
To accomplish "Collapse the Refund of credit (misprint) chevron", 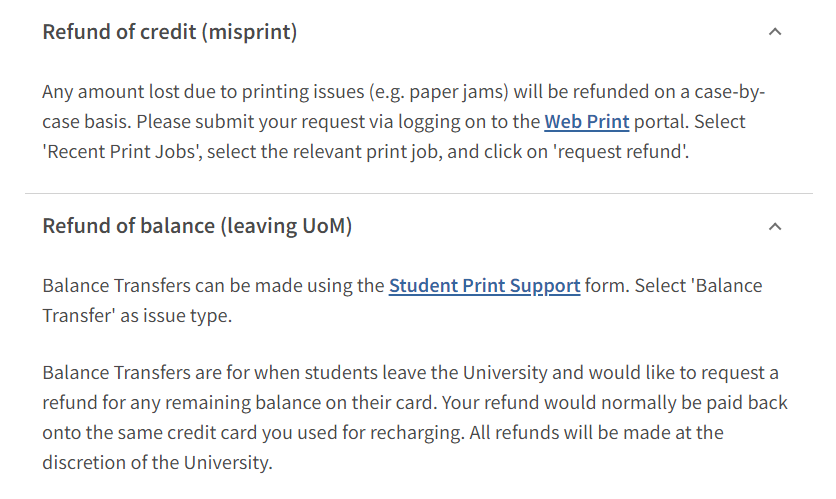I will 775,32.
